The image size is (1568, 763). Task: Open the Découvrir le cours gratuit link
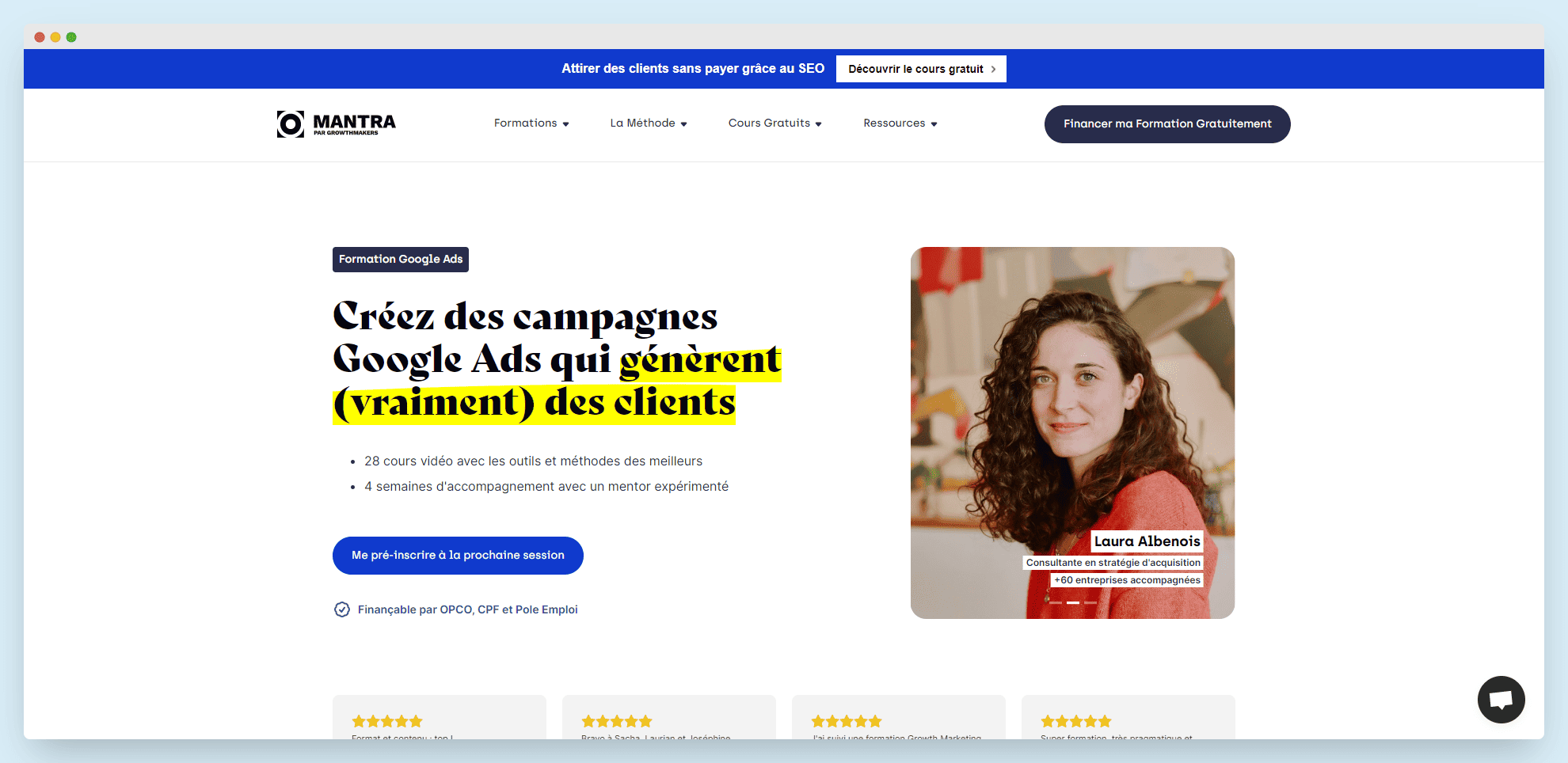click(921, 69)
